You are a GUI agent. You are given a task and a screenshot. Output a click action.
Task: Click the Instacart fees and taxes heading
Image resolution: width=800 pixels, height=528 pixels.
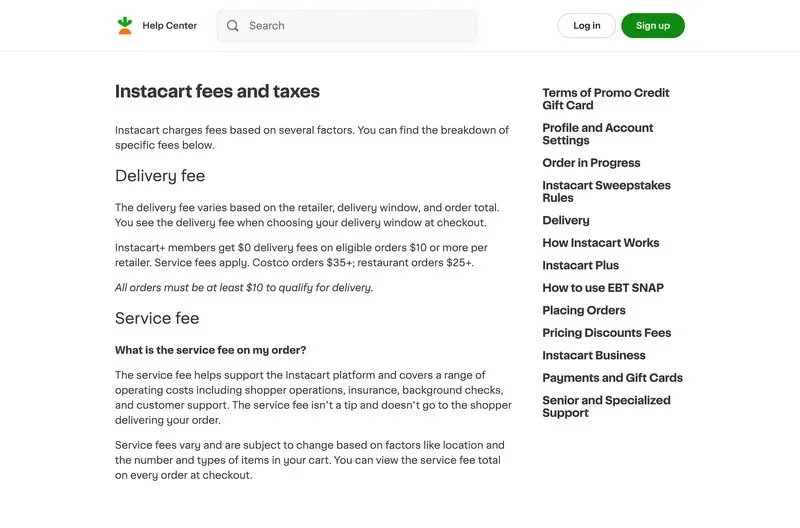point(217,91)
